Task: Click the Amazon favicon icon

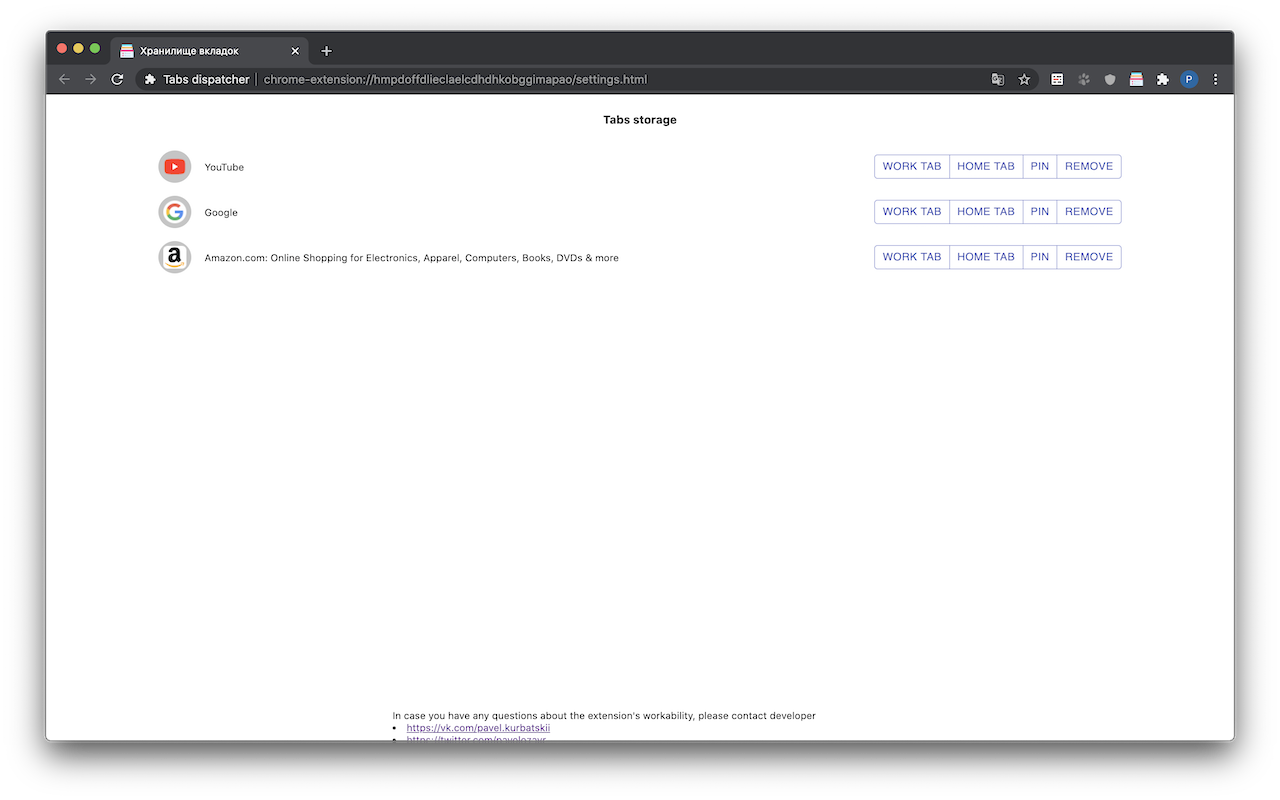Action: pyautogui.click(x=175, y=257)
